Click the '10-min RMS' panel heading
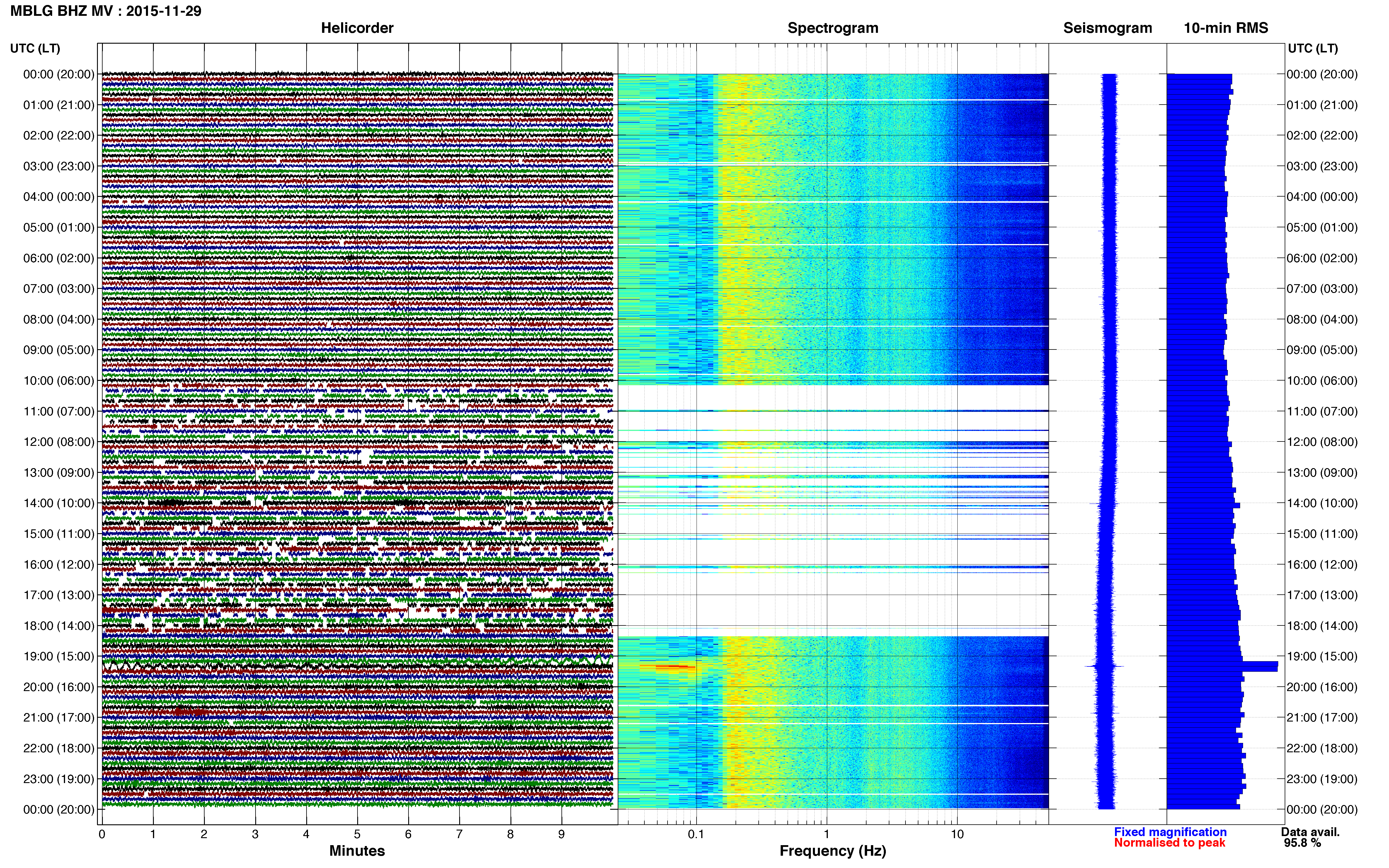1389x868 pixels. 1226,28
